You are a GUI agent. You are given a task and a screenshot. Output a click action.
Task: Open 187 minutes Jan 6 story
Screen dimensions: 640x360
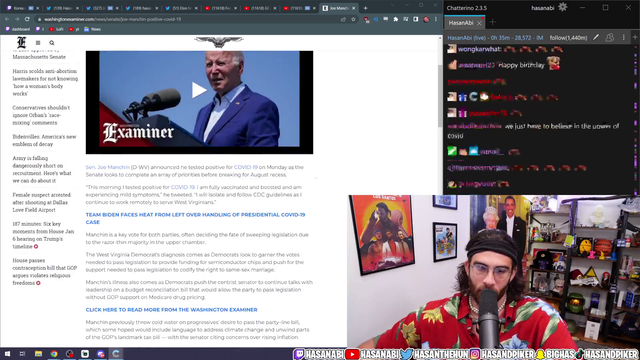click(43, 235)
